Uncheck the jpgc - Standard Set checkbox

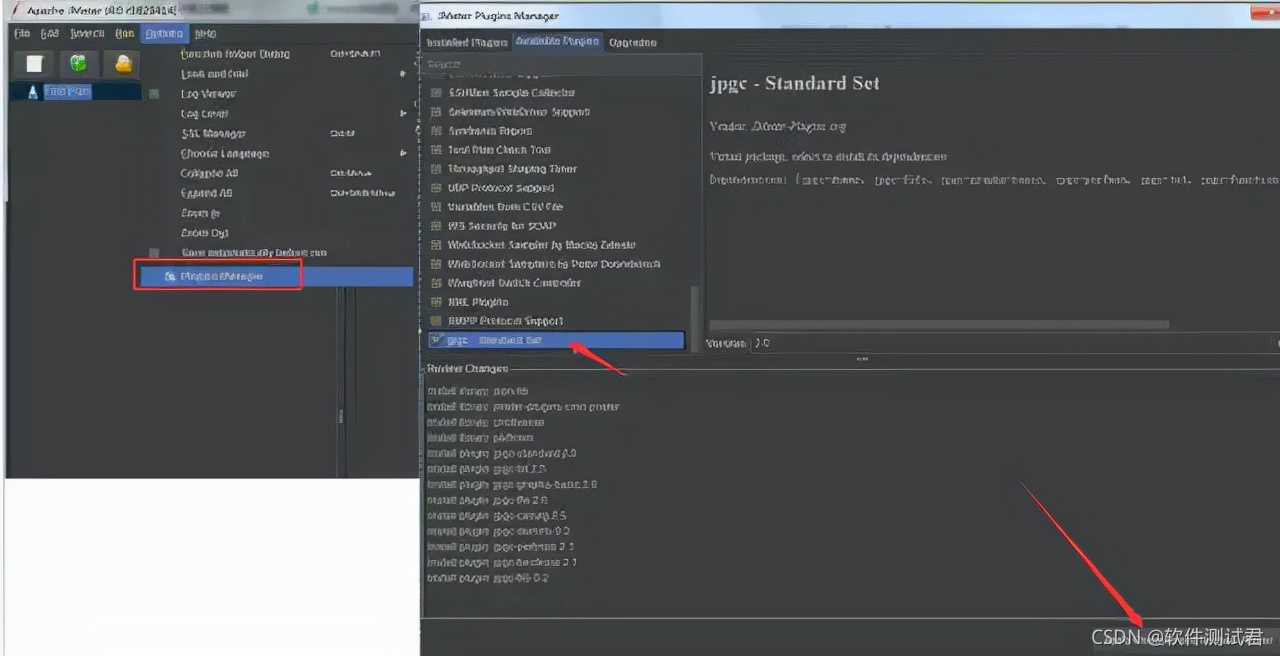[x=436, y=340]
